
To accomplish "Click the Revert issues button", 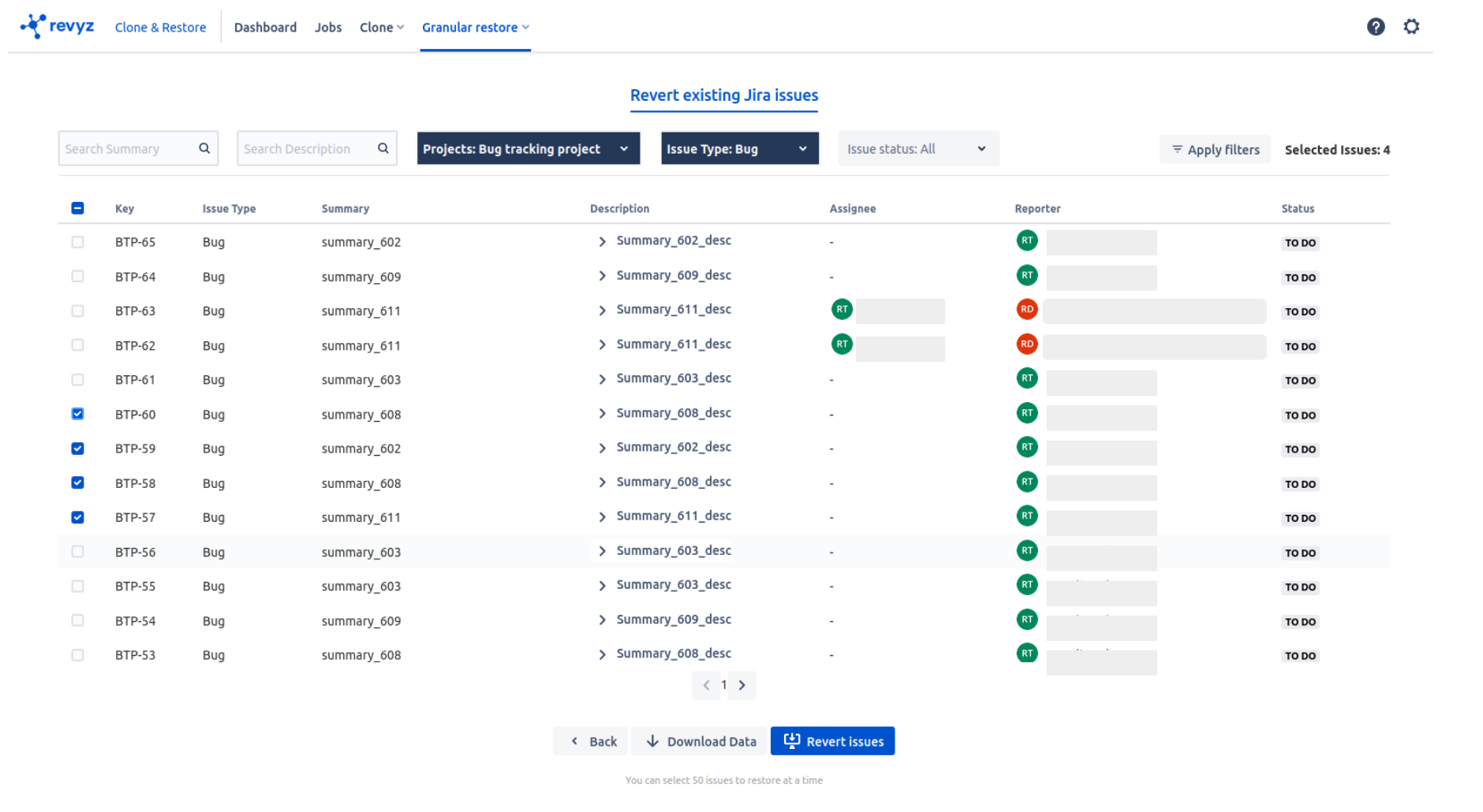I will pos(832,741).
